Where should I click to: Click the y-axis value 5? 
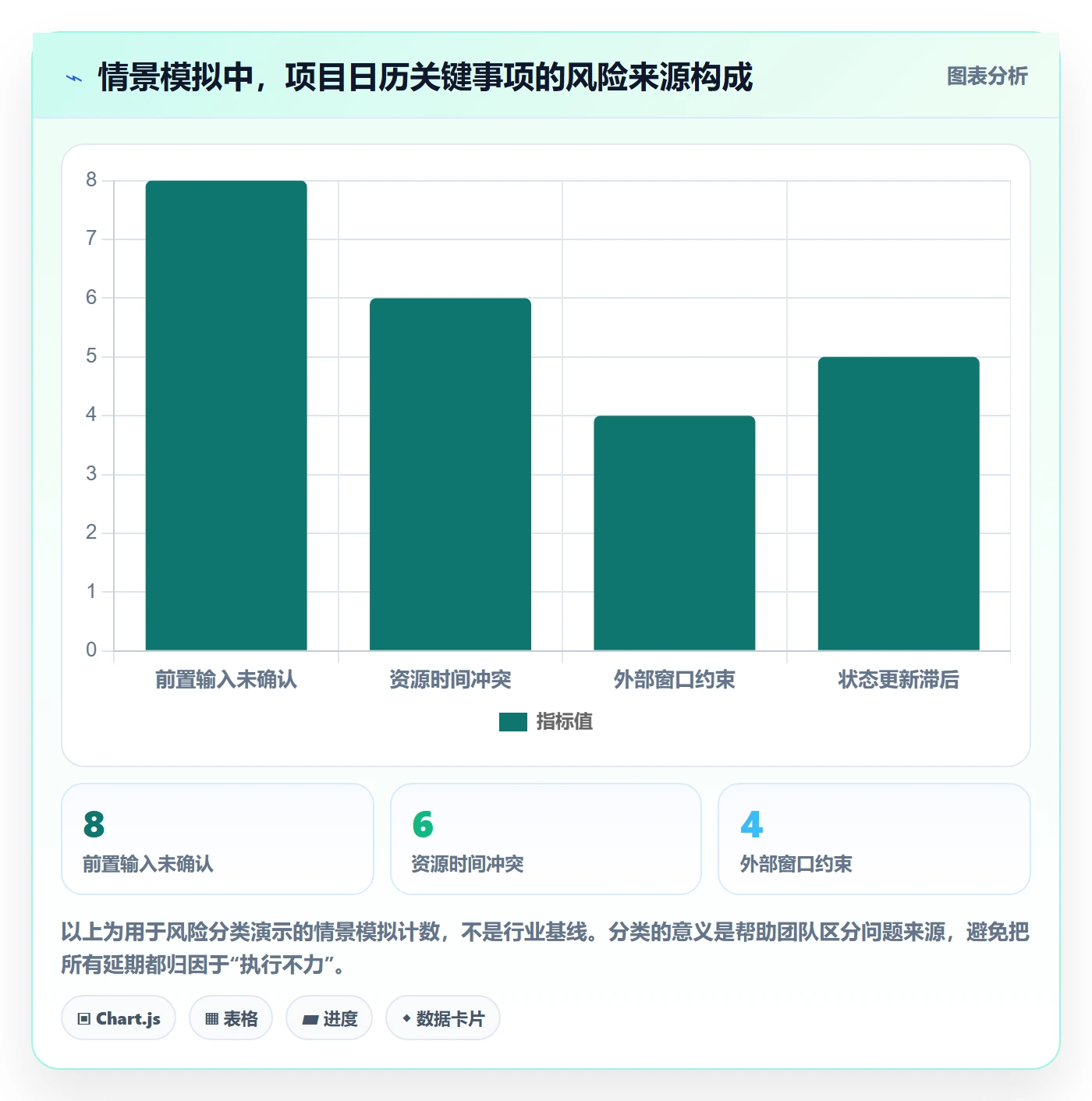pos(91,356)
